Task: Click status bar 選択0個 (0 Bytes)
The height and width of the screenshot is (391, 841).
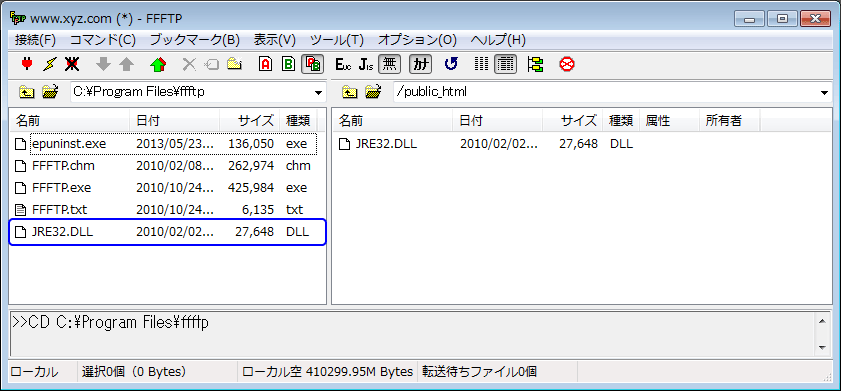Action: coord(157,371)
